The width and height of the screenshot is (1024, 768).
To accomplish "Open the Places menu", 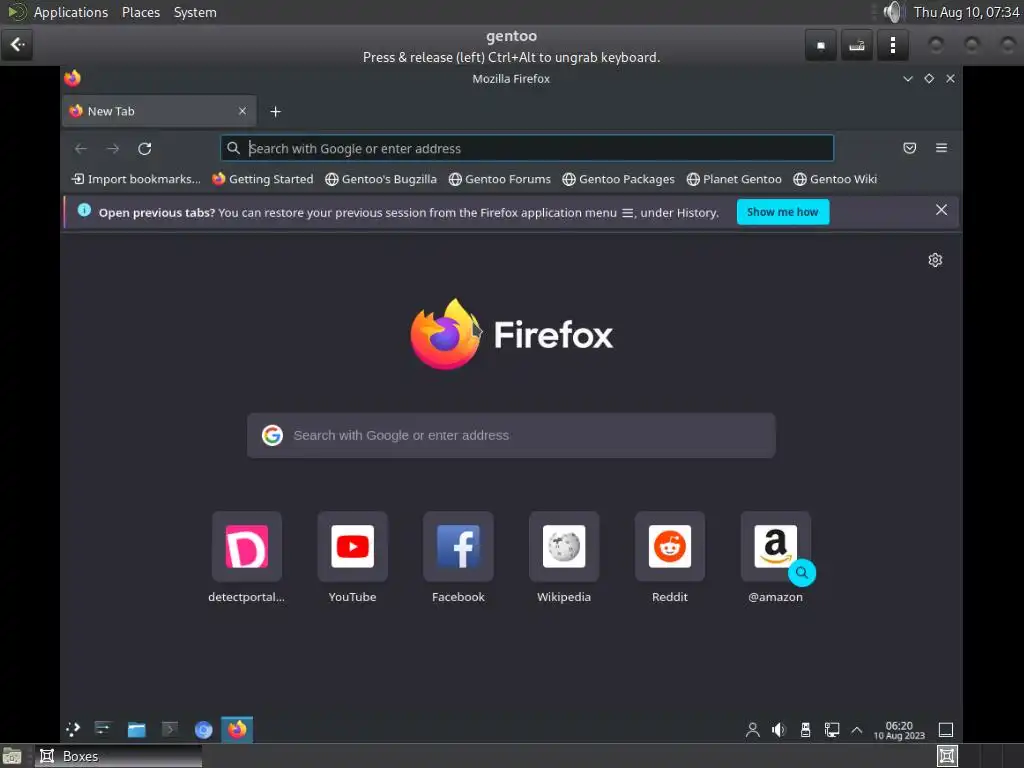I will click(x=141, y=12).
